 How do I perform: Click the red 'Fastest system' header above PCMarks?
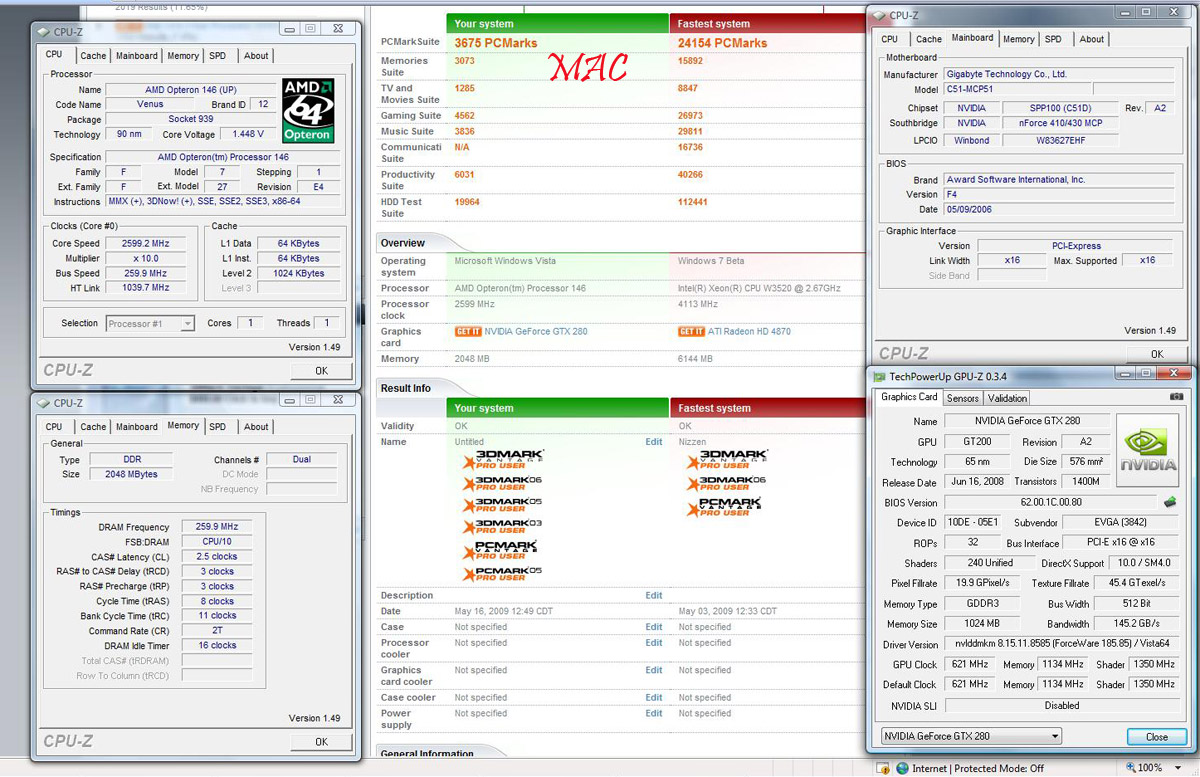[766, 23]
